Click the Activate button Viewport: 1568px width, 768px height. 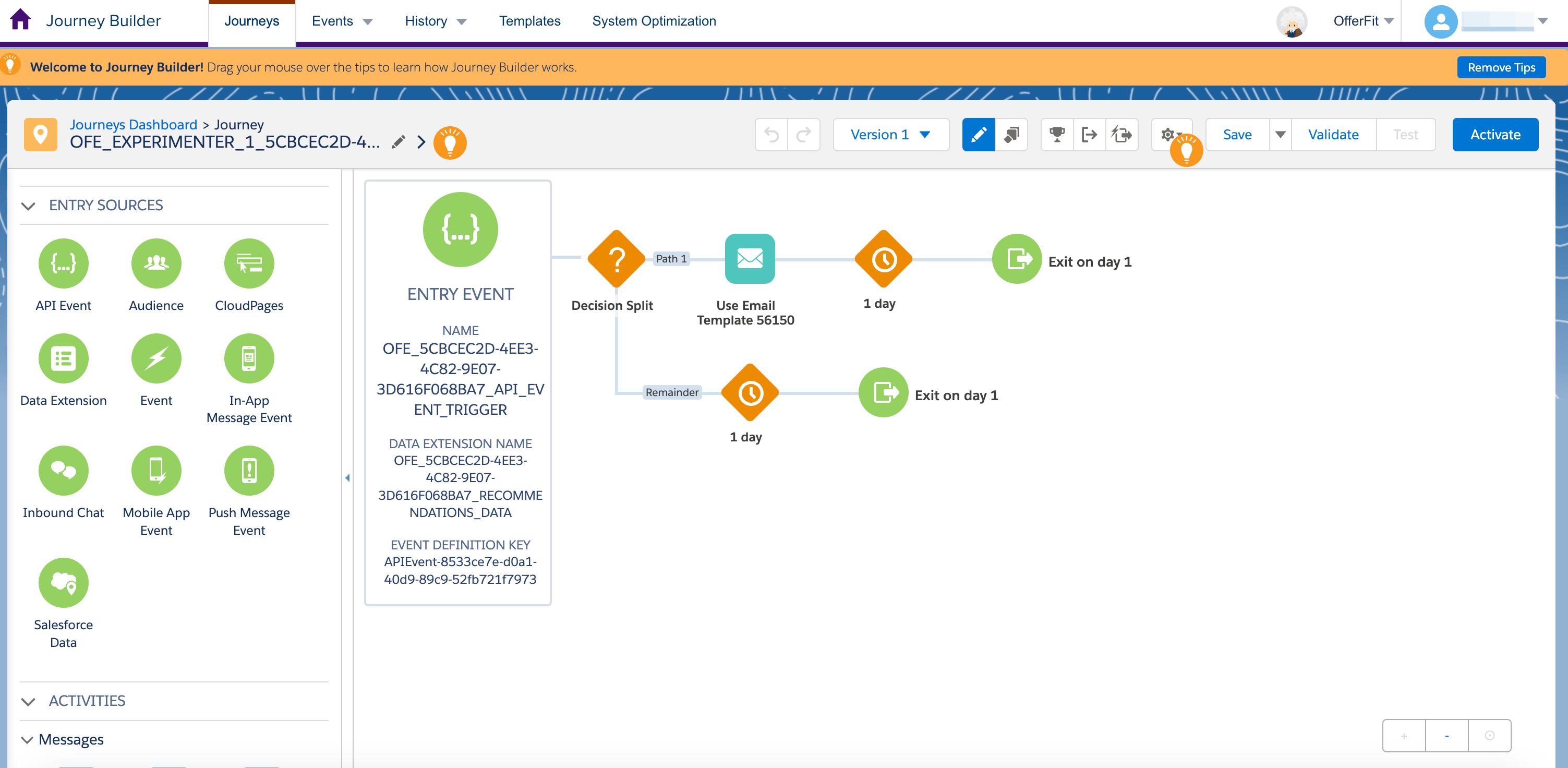pos(1494,135)
